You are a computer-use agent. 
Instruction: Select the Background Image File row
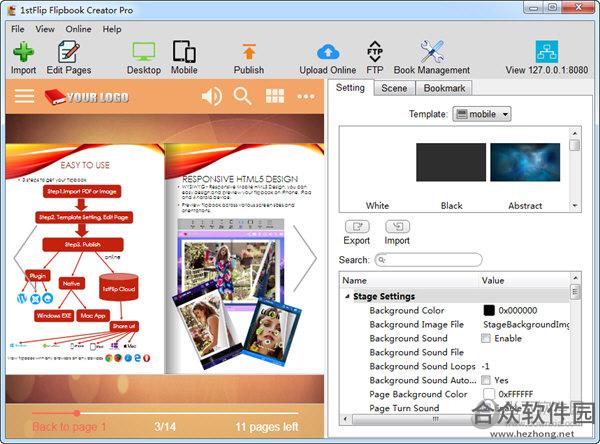tap(455, 325)
